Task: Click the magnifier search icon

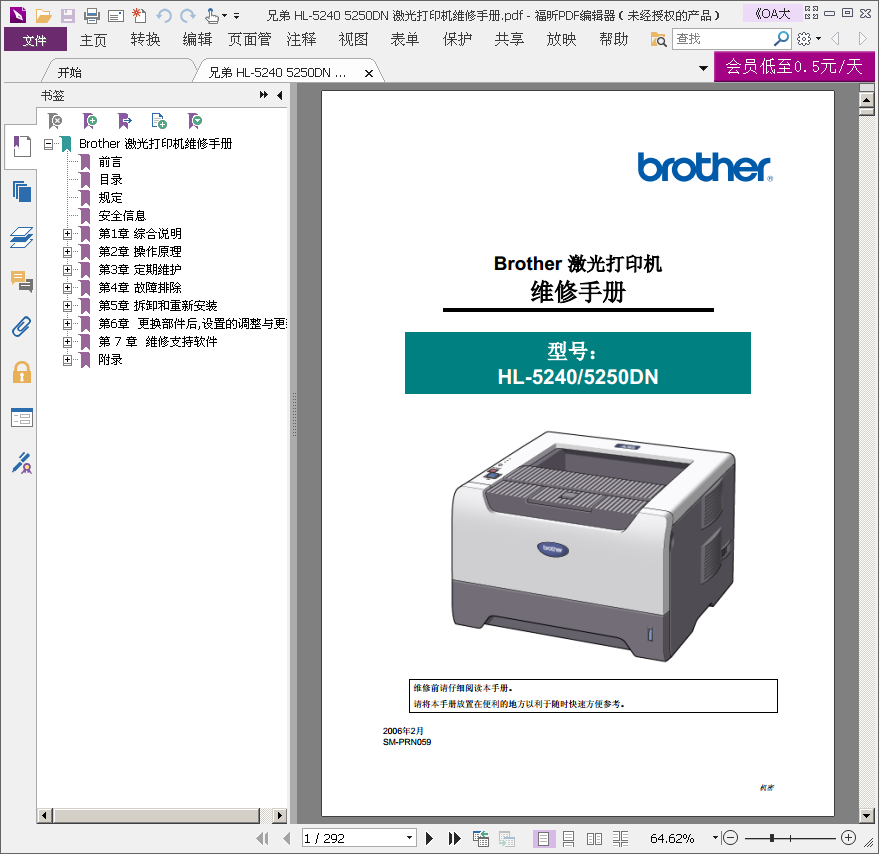Action: point(781,39)
